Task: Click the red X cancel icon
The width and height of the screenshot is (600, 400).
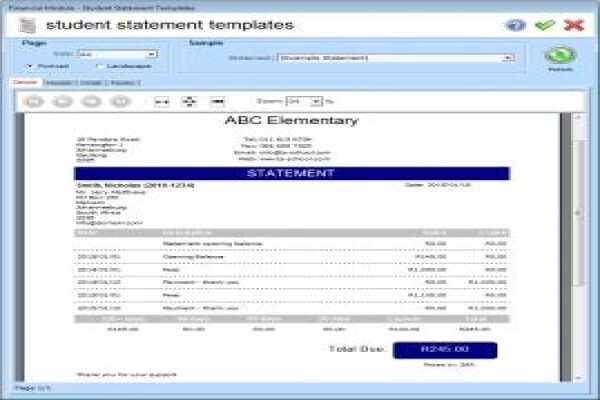Action: click(574, 25)
